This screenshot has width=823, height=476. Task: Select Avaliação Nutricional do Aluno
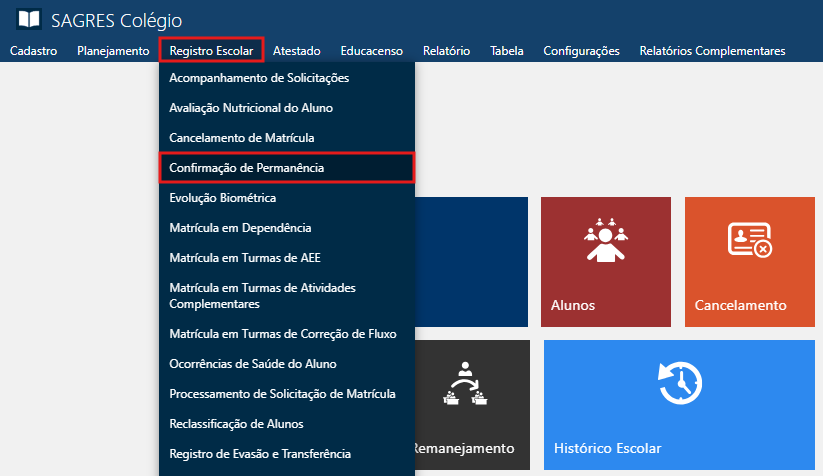click(x=251, y=107)
